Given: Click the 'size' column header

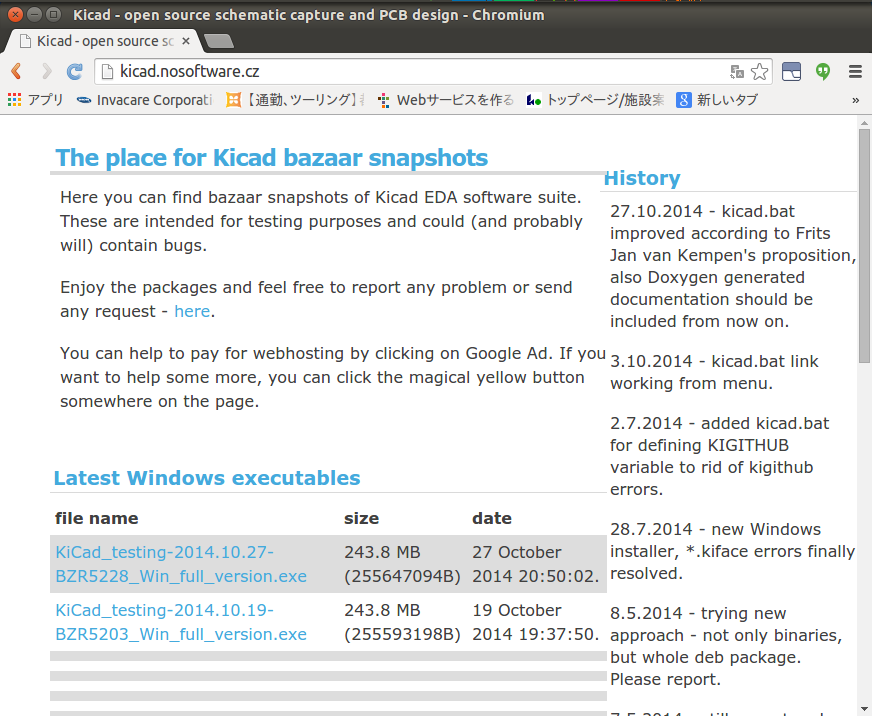Looking at the screenshot, I should click(x=361, y=519).
